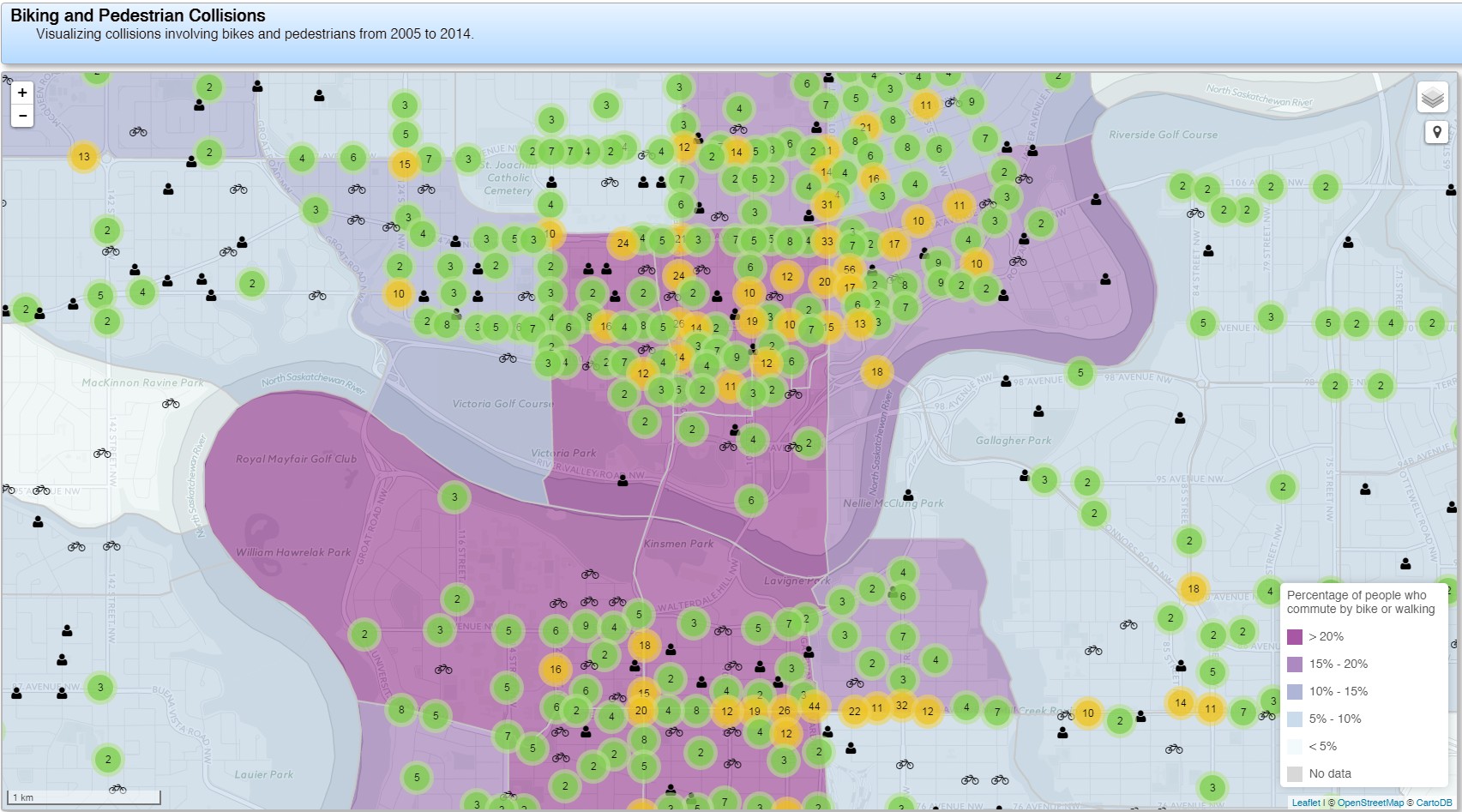Screen dimensions: 1462x812
Task: Select the 5 cluster right of Lauier Park
Action: 417,778
